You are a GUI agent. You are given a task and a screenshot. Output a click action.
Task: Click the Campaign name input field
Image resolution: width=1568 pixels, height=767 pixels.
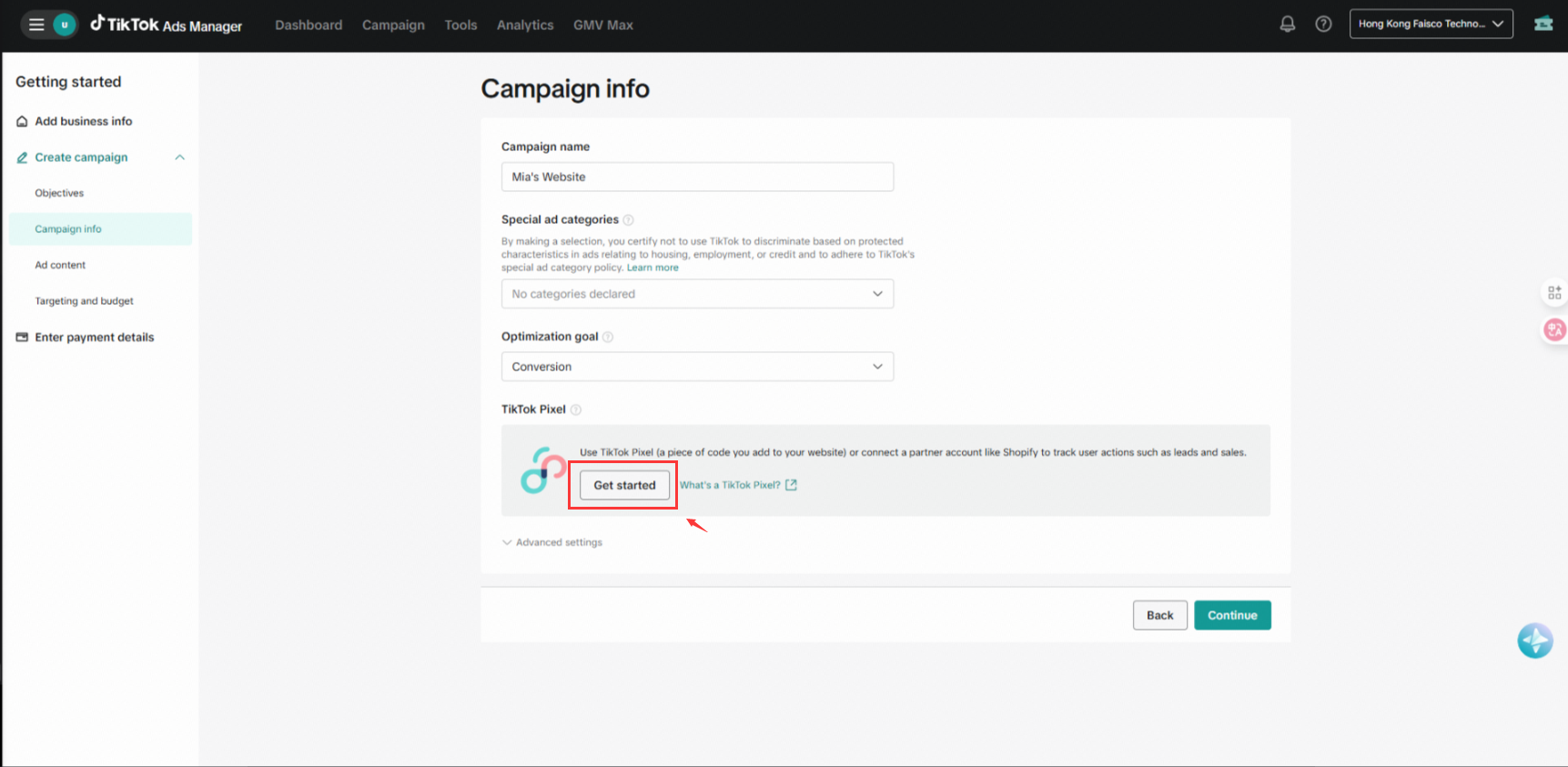click(x=697, y=177)
